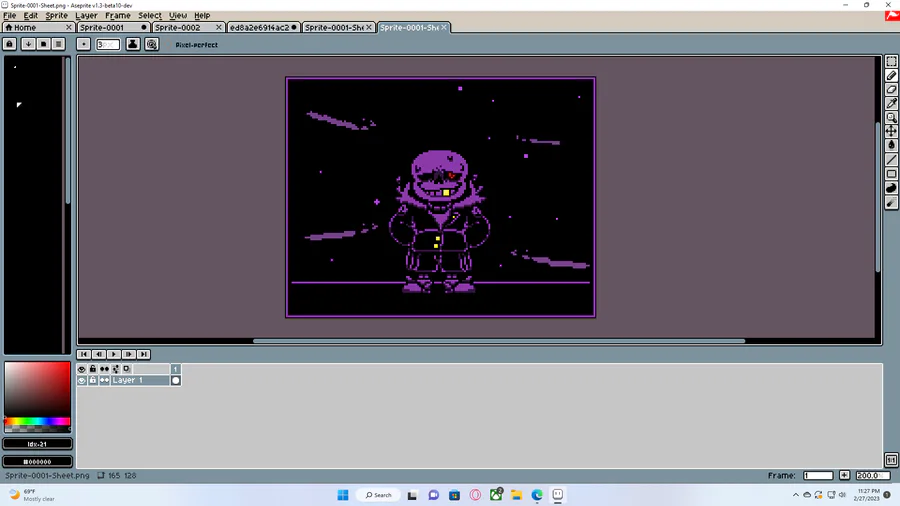
Task: Click the foreground color Idx-21 button
Action: 37,444
